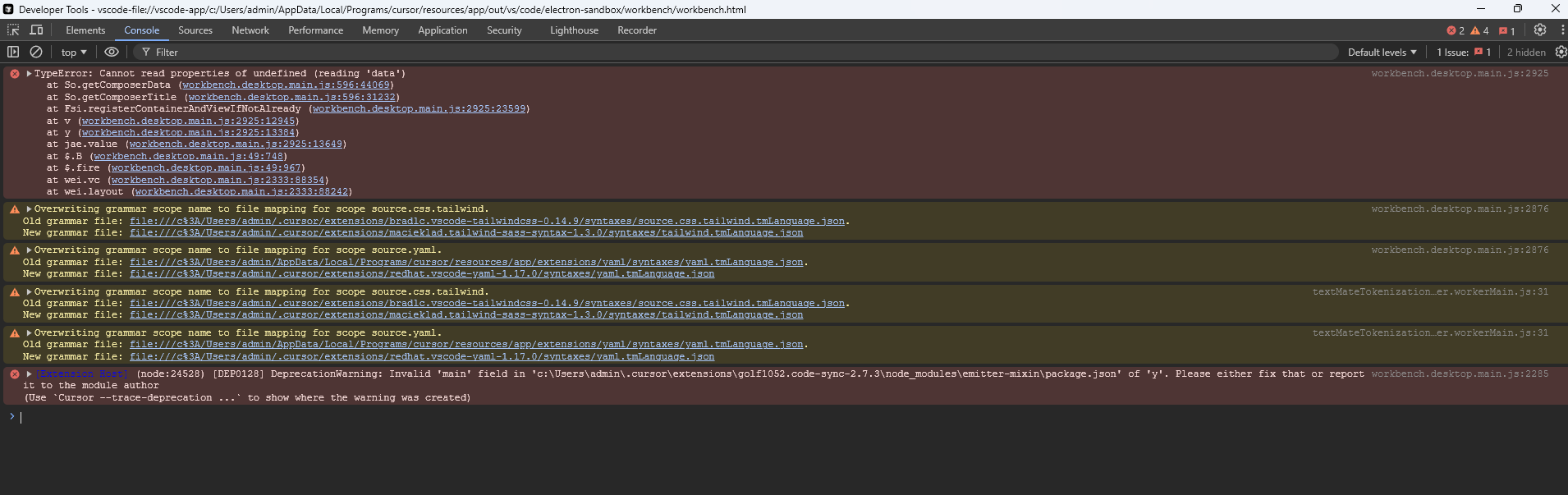
Task: Toggle the device toolbar icon
Action: 36,30
